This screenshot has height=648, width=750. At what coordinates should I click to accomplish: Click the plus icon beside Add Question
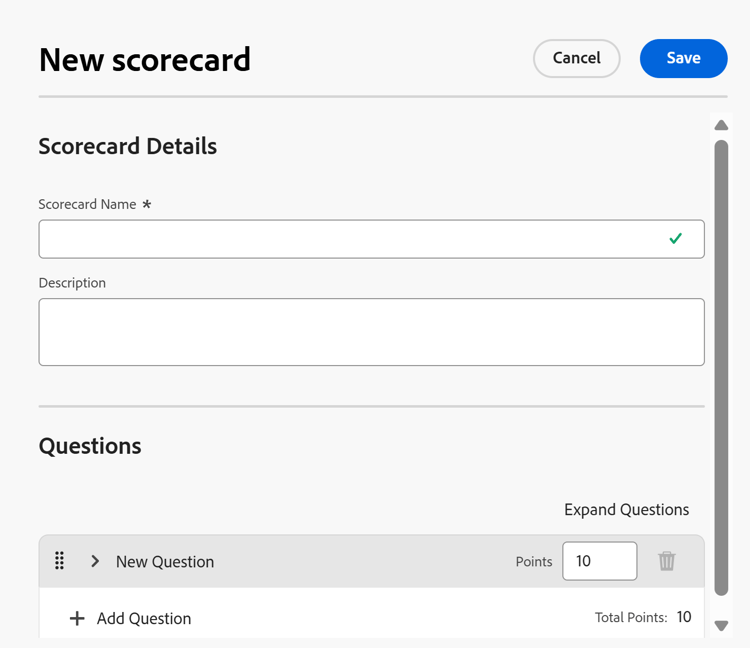tap(77, 618)
